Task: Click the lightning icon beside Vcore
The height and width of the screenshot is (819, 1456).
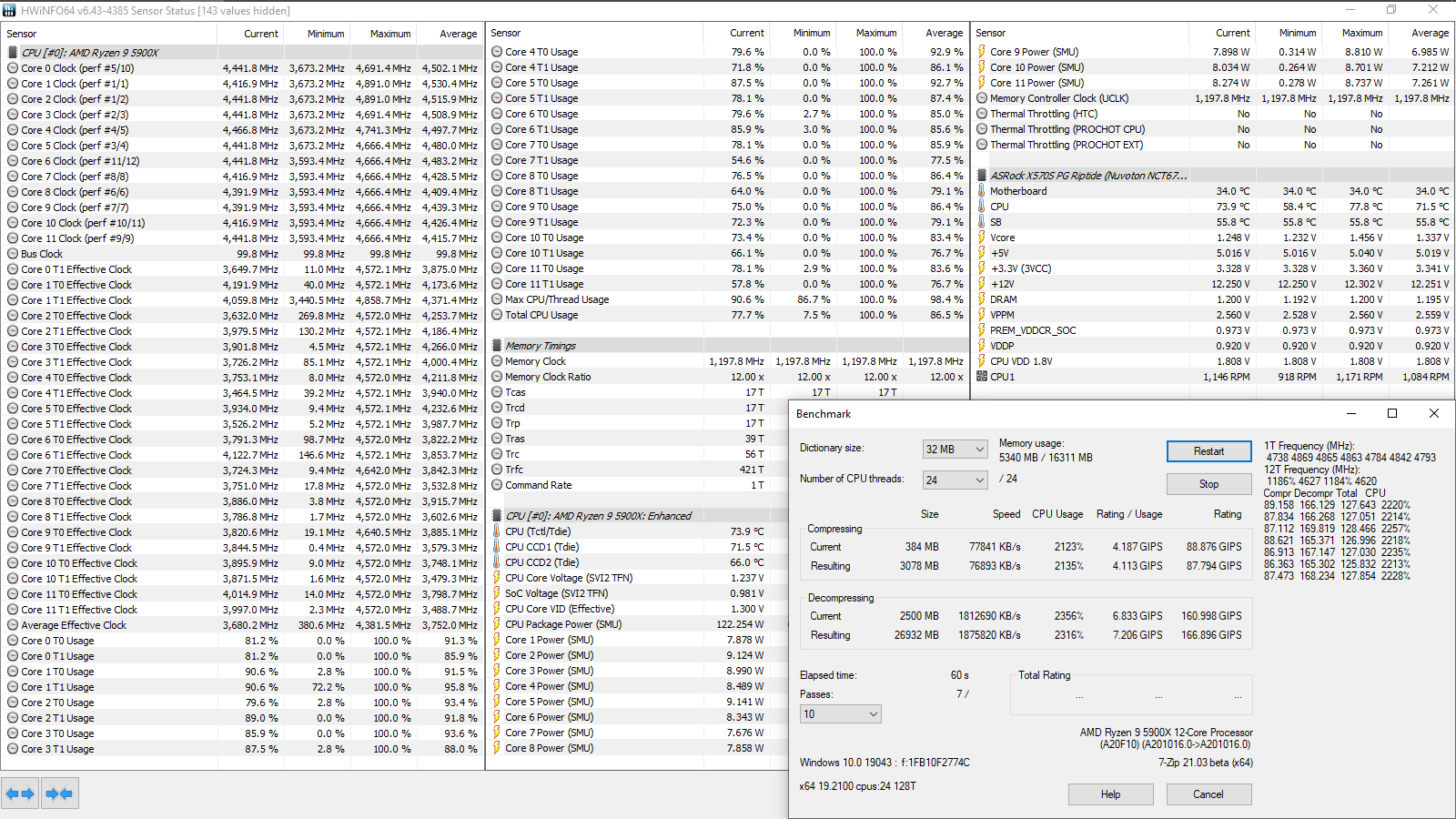Action: (x=982, y=238)
